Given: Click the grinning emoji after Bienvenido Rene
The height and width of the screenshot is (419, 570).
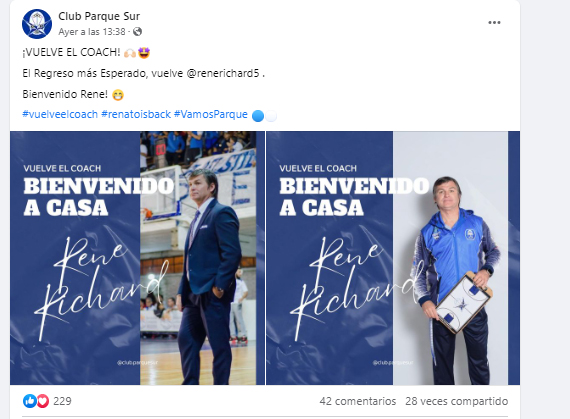Looking at the screenshot, I should 118,95.
